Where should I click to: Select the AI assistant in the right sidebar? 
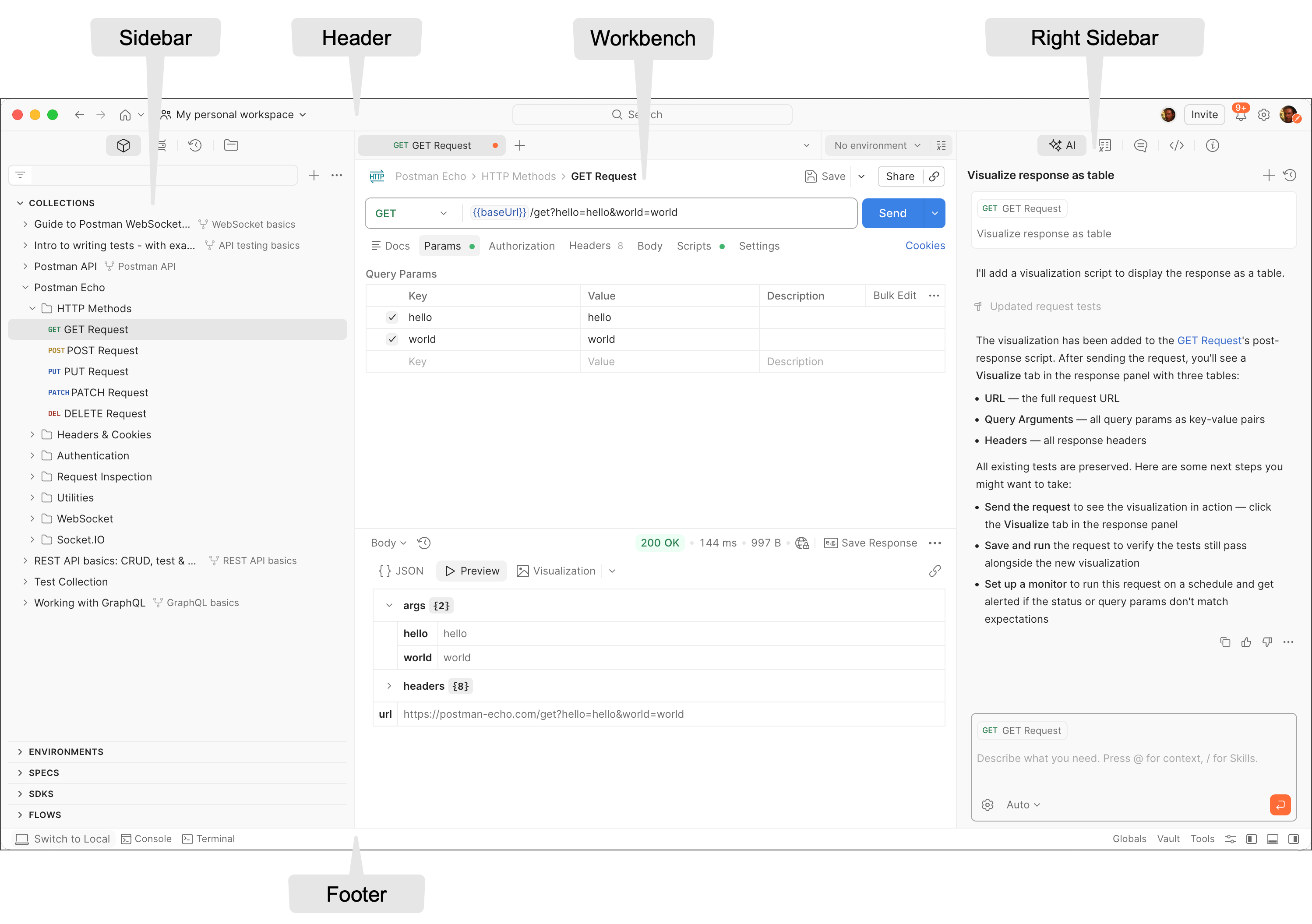click(1062, 145)
